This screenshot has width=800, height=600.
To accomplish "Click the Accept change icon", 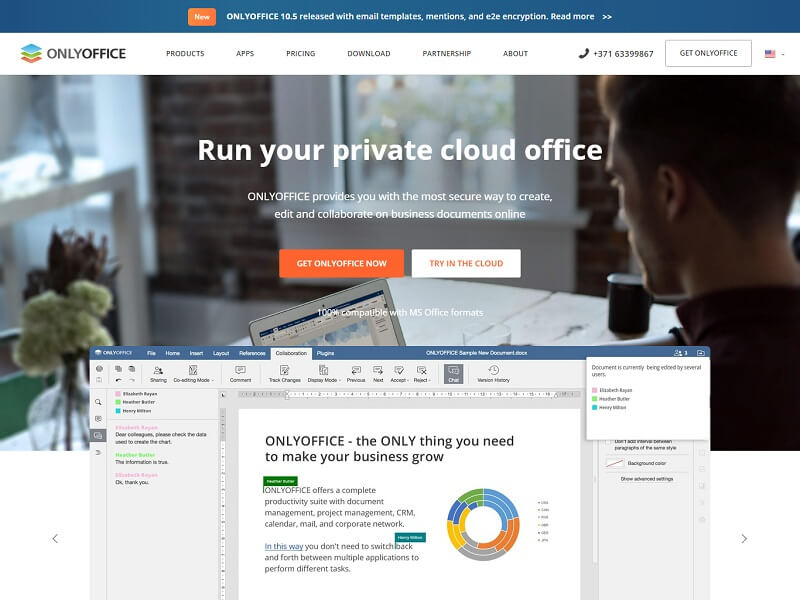I will coord(398,370).
